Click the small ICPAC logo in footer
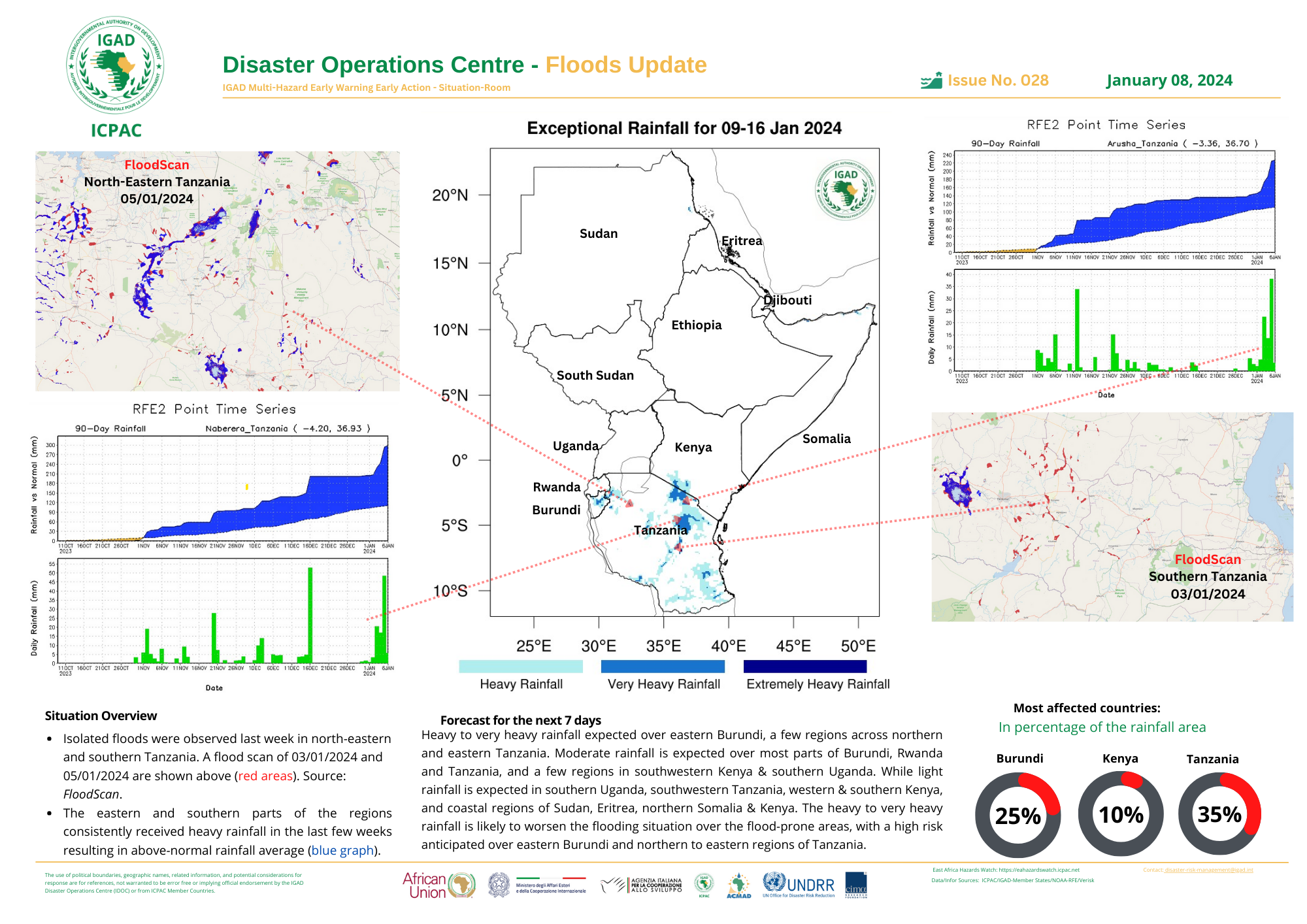The width and height of the screenshot is (1307, 924). [704, 885]
